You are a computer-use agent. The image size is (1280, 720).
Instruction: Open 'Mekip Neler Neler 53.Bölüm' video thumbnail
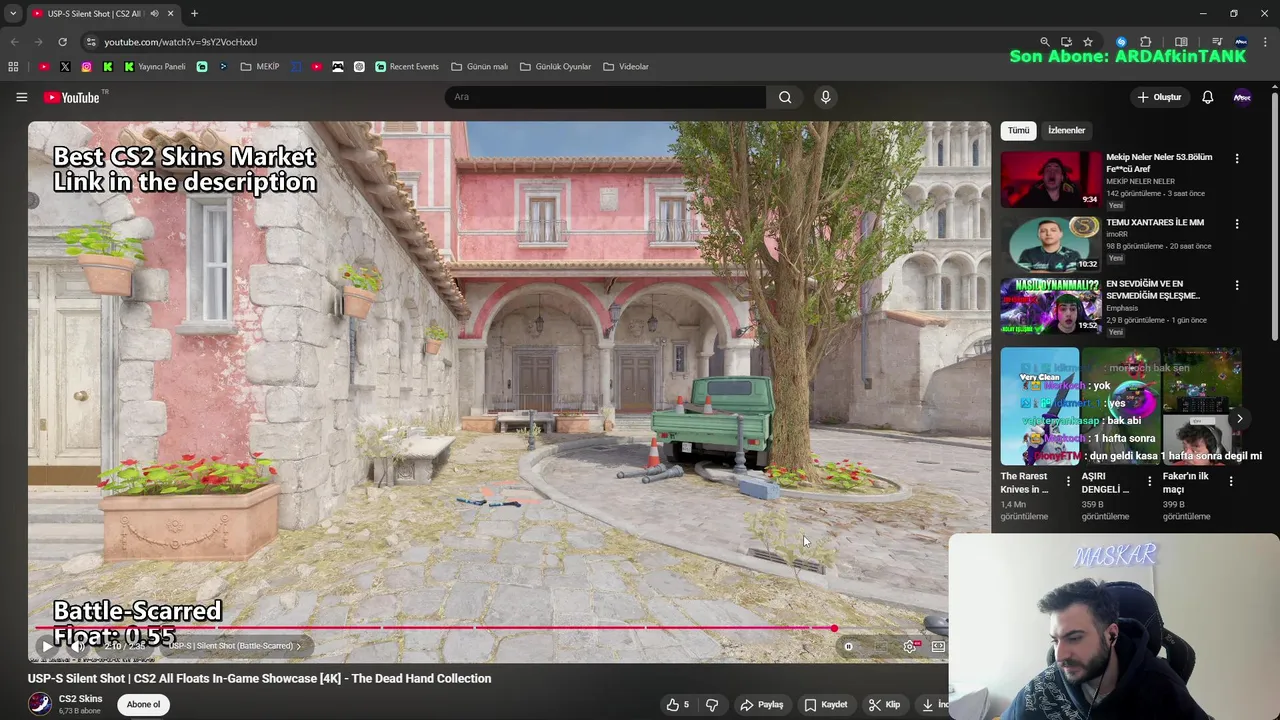[1051, 179]
